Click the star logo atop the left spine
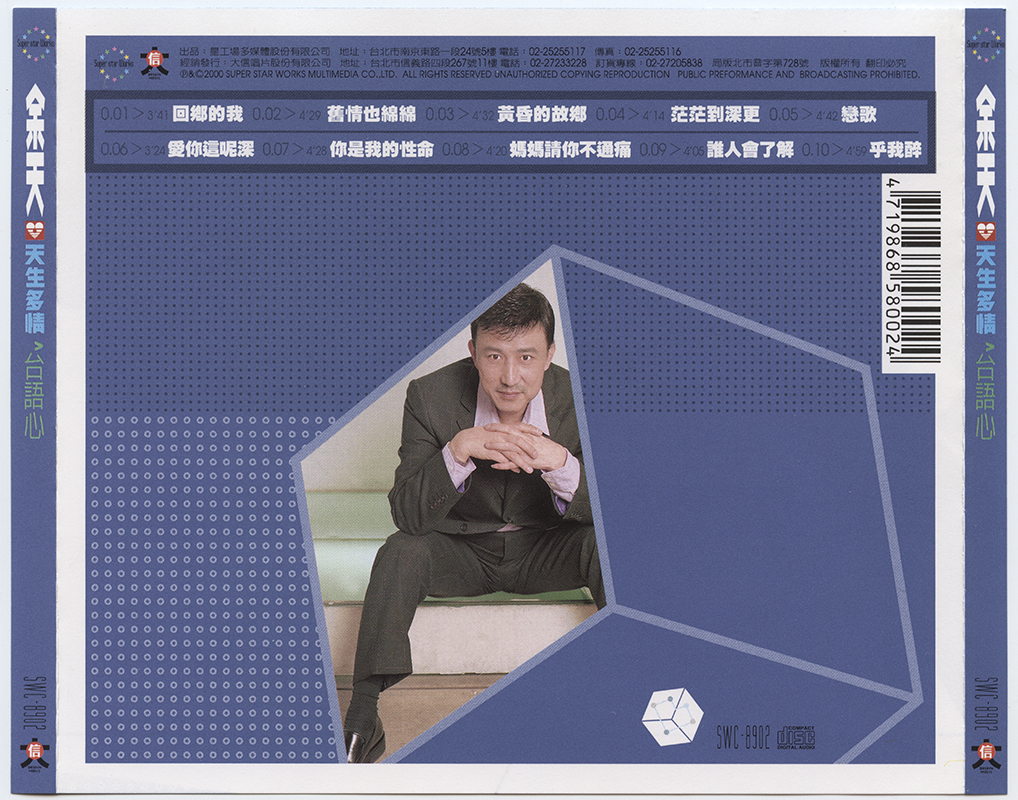This screenshot has width=1018, height=800. pos(34,46)
